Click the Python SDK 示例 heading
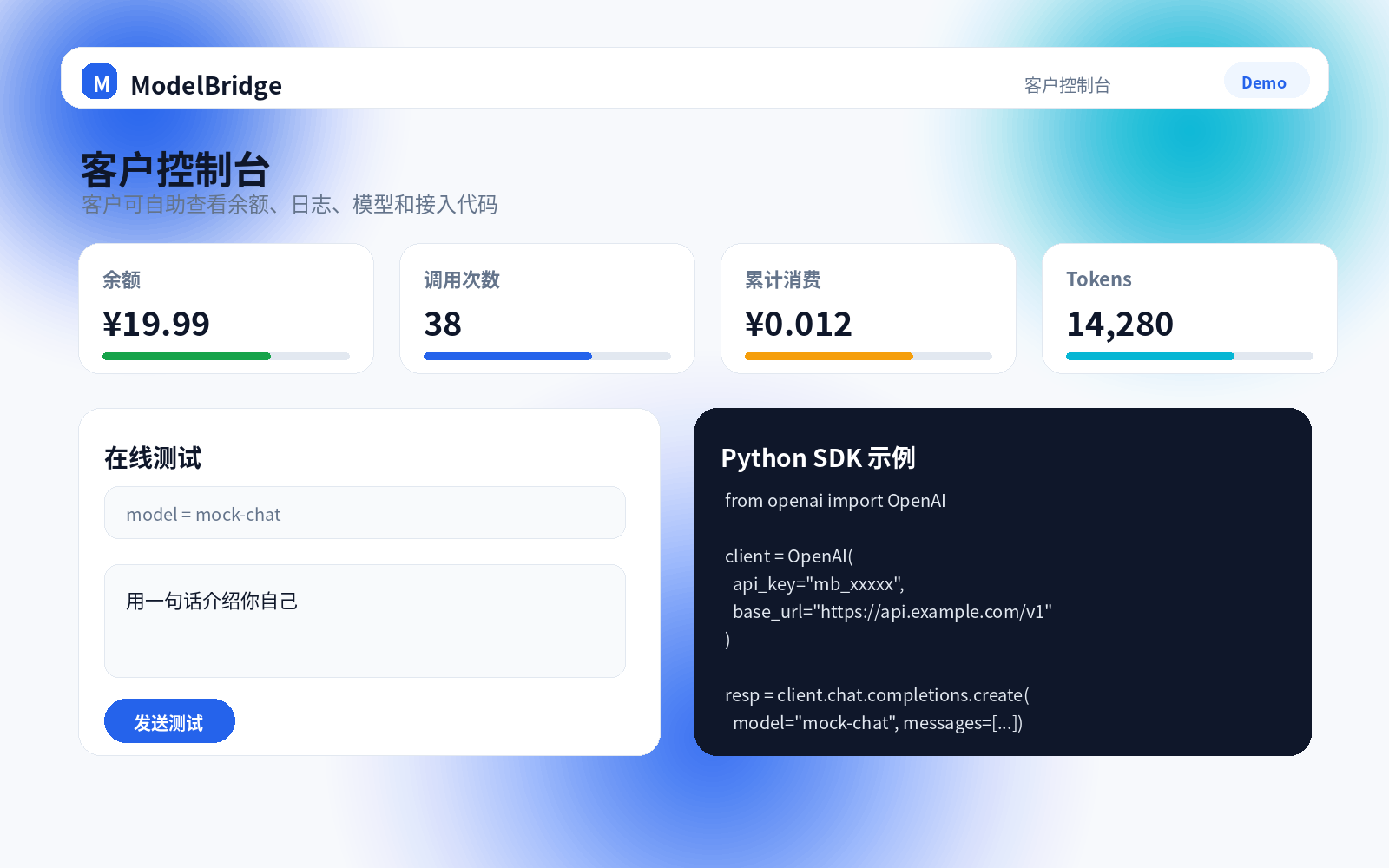 pyautogui.click(x=818, y=457)
